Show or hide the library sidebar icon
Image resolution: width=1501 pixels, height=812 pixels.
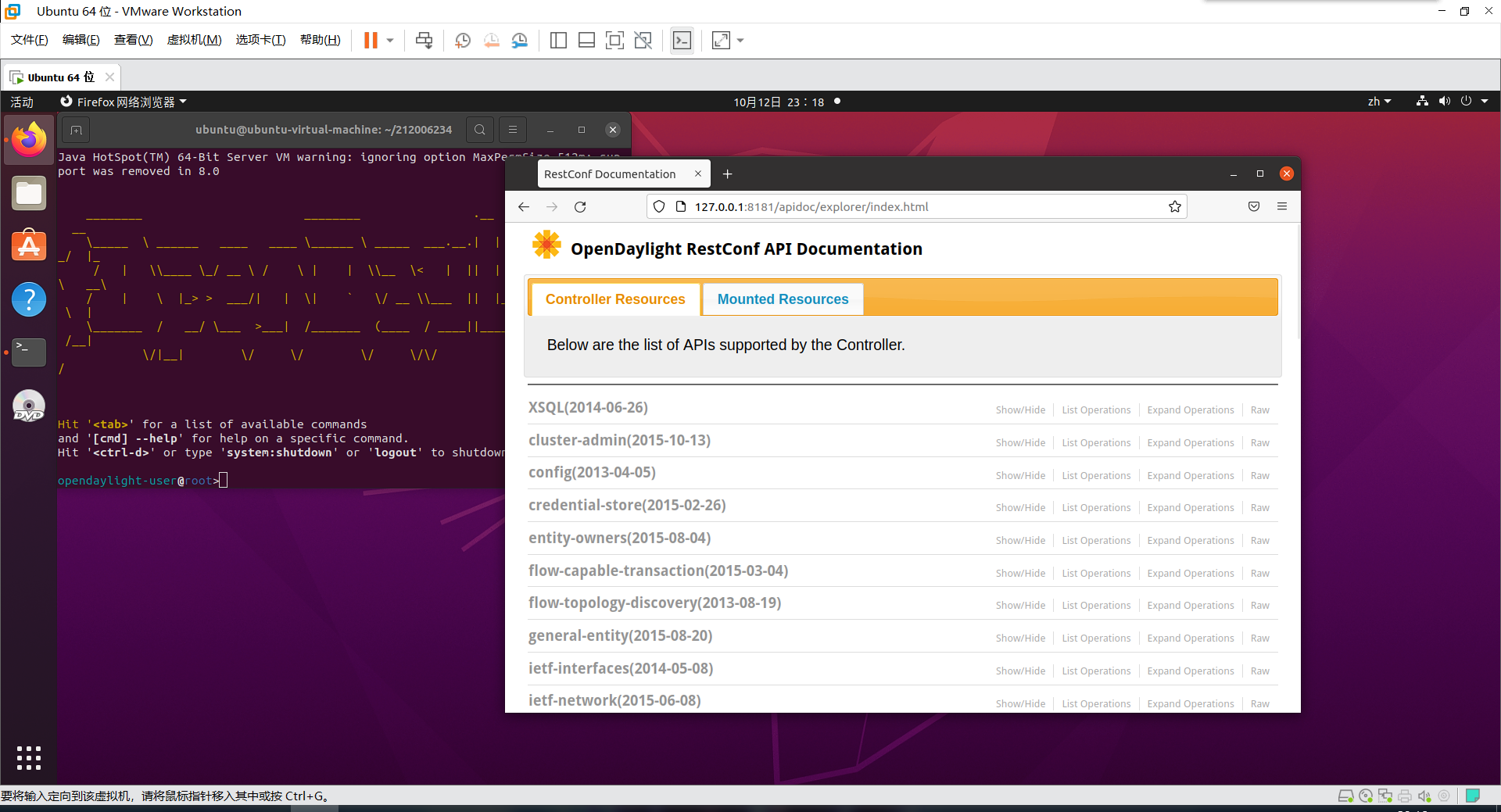tap(558, 41)
